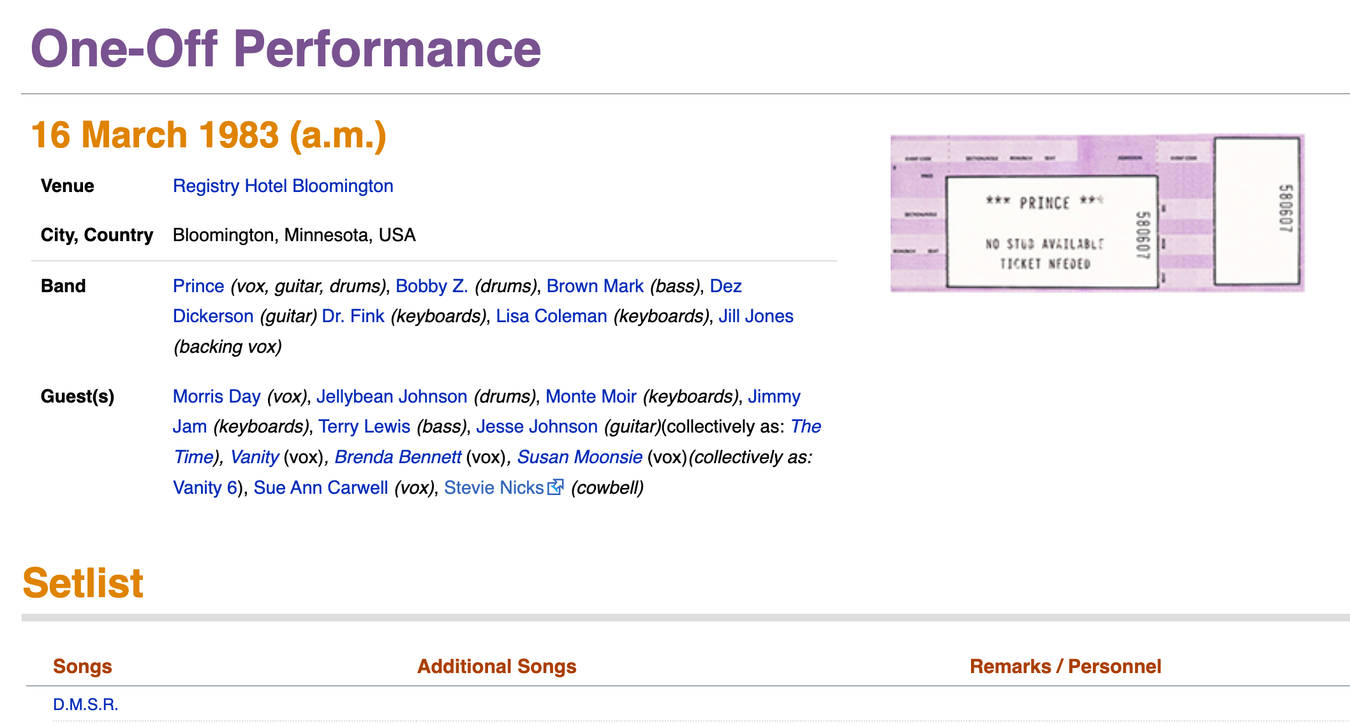Open Bobby Z. link
This screenshot has height=726, width=1350.
432,286
